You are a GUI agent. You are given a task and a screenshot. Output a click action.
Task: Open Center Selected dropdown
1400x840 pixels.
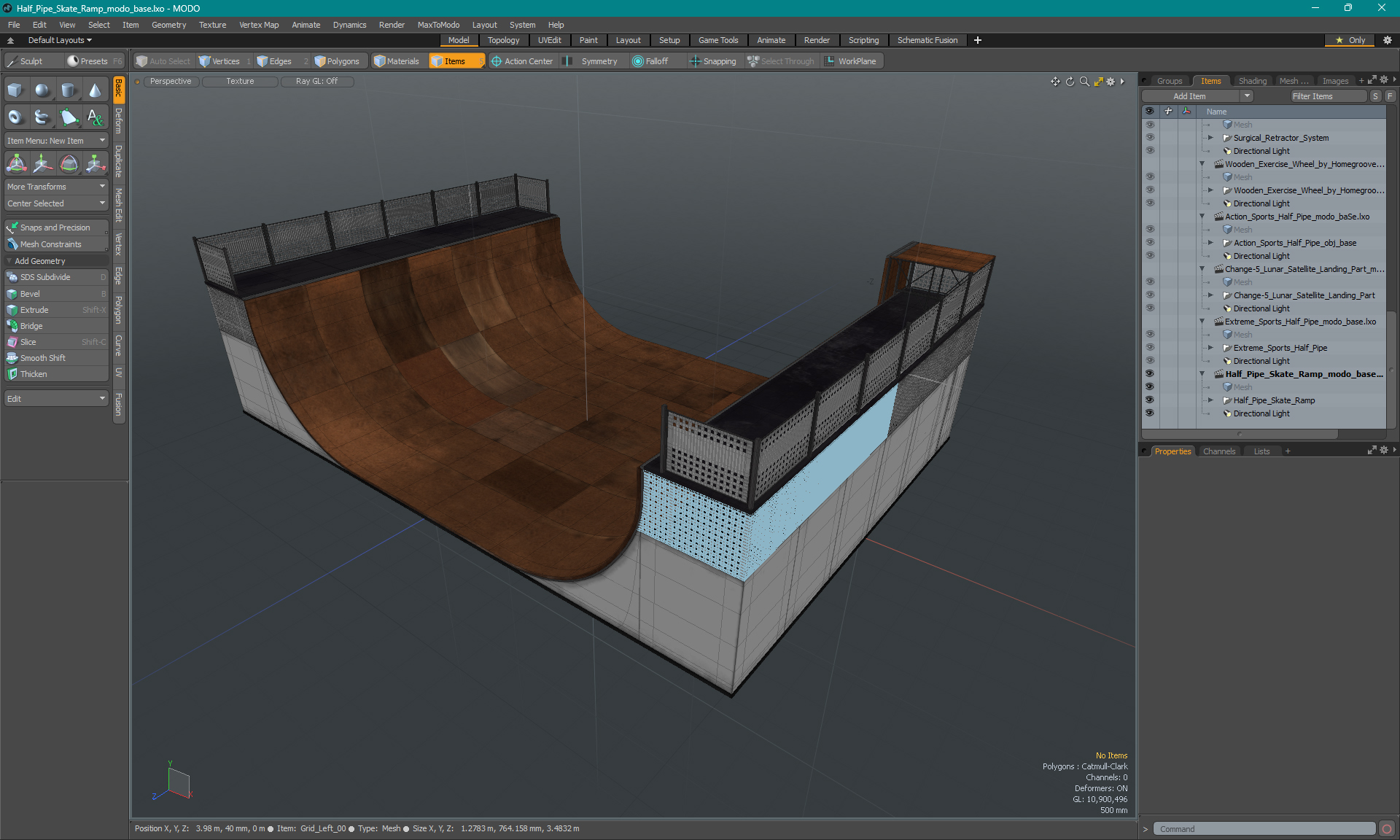[56, 203]
